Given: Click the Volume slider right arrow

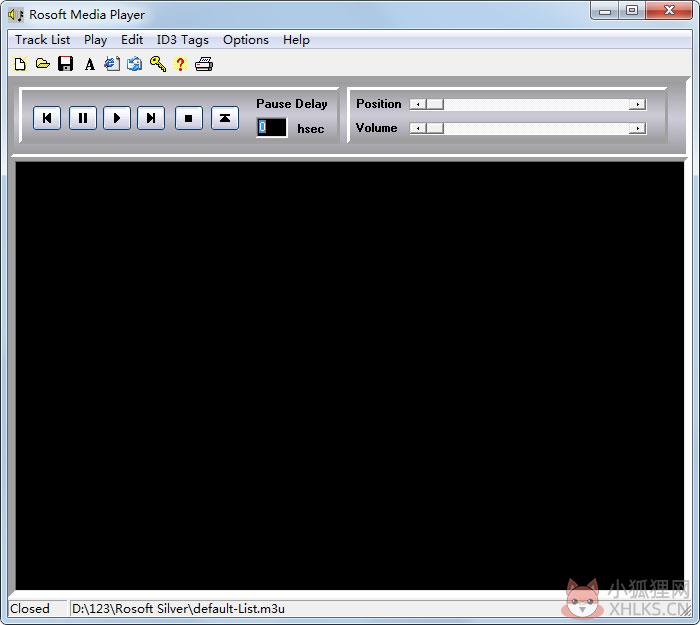Looking at the screenshot, I should click(638, 129).
